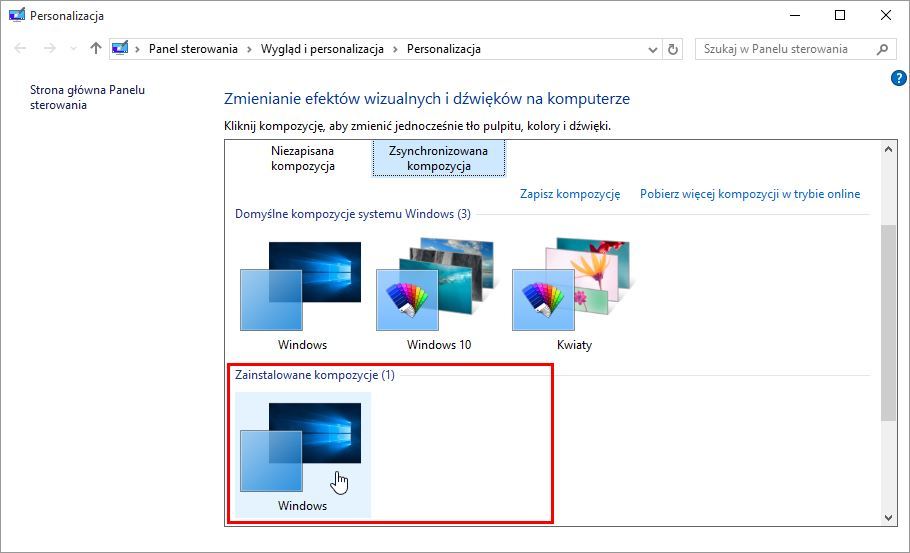This screenshot has height=553, width=910.
Task: Click the Personalizacja window title icon
Action: pos(17,15)
